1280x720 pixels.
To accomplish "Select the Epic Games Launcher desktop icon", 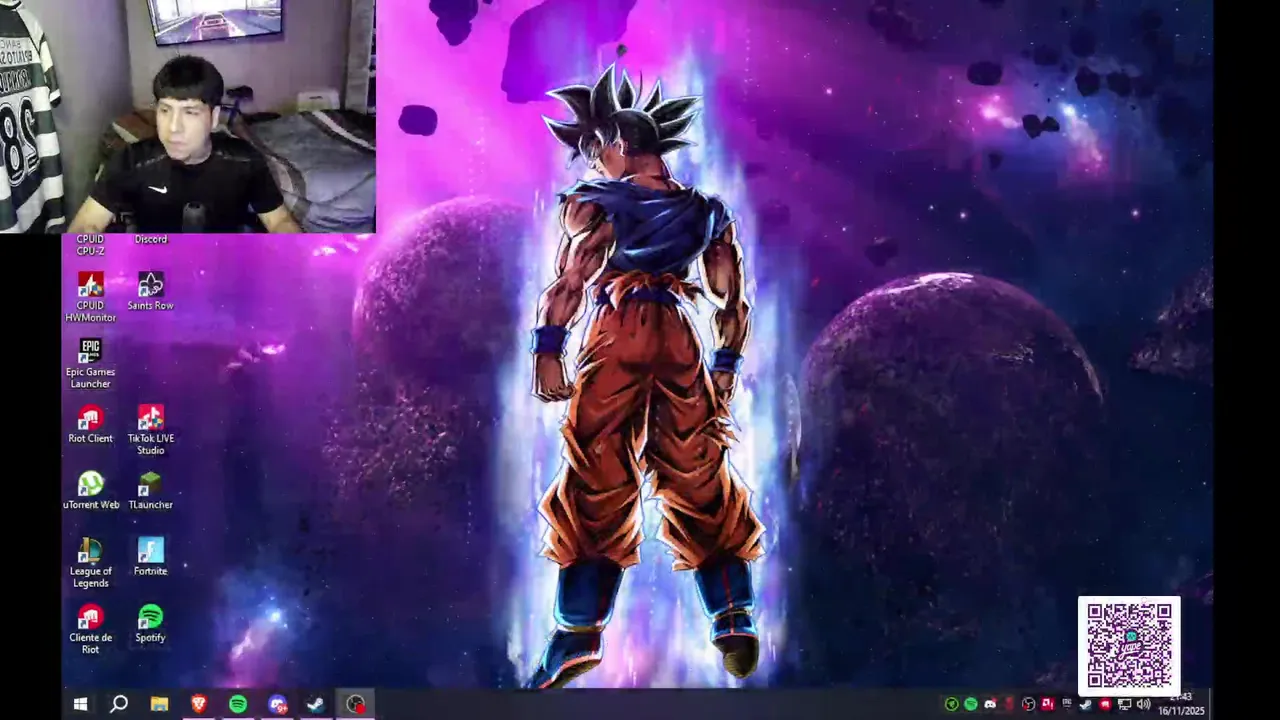I will [90, 363].
